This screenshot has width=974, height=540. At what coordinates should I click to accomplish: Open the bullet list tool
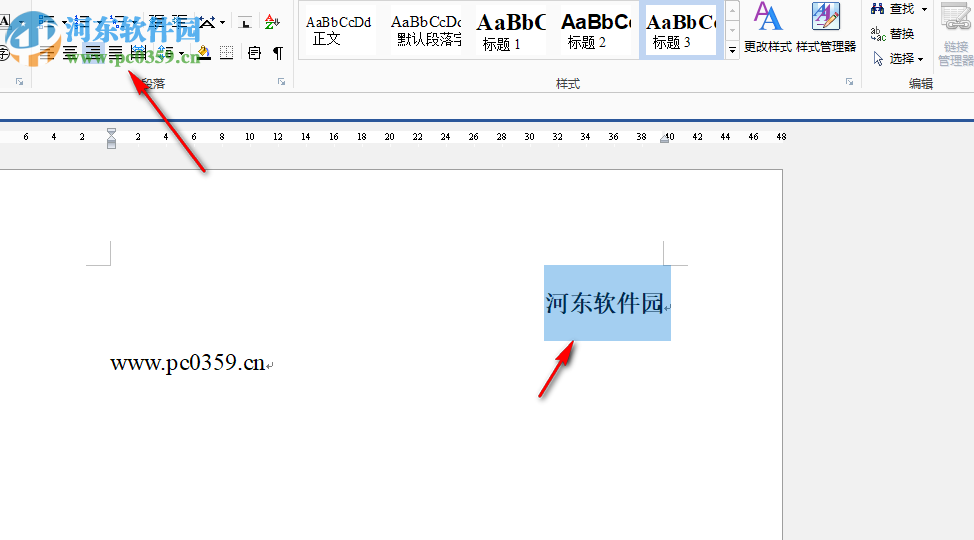click(x=47, y=22)
